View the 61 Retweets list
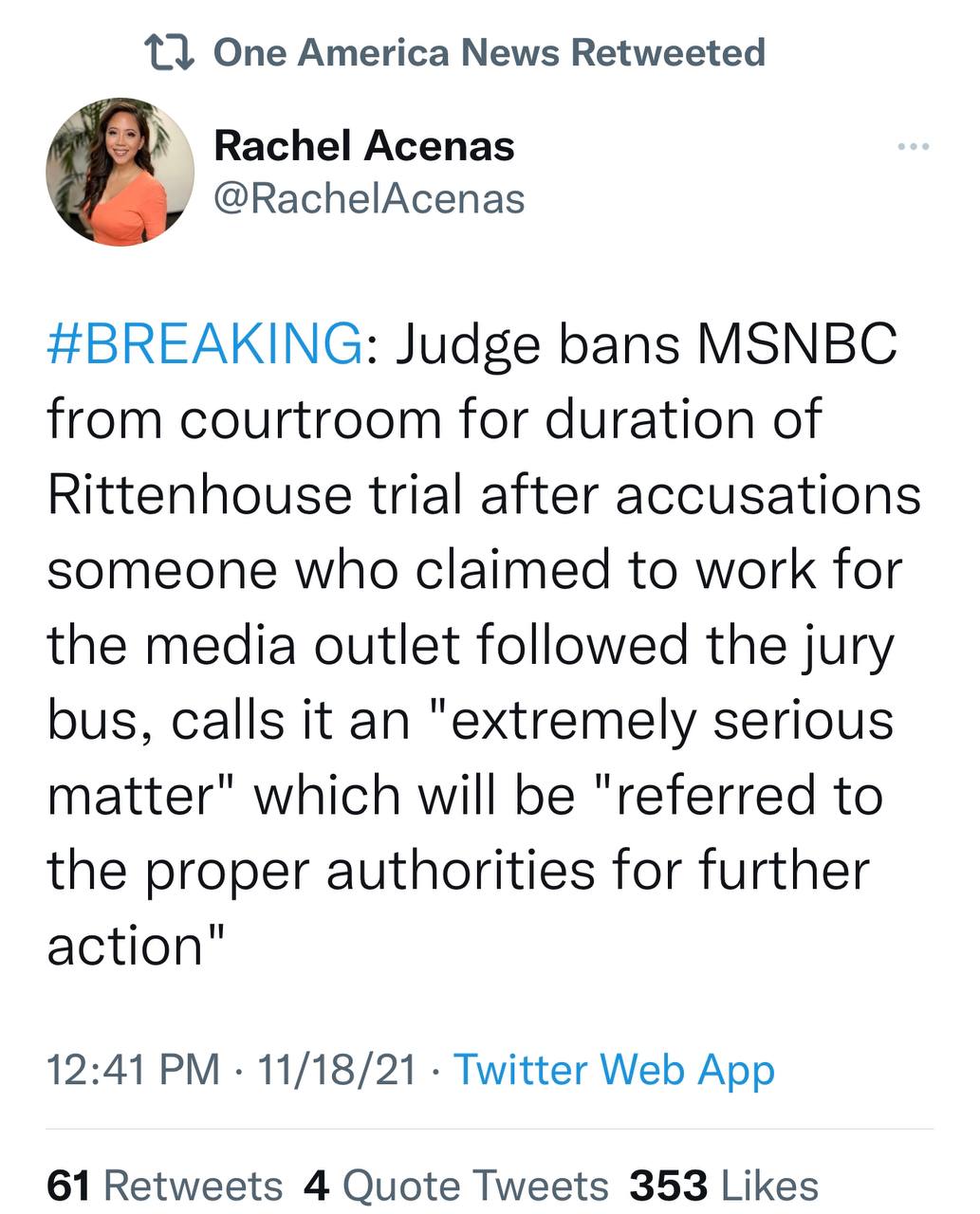Viewport: 980px width, 1214px height. (x=164, y=1186)
